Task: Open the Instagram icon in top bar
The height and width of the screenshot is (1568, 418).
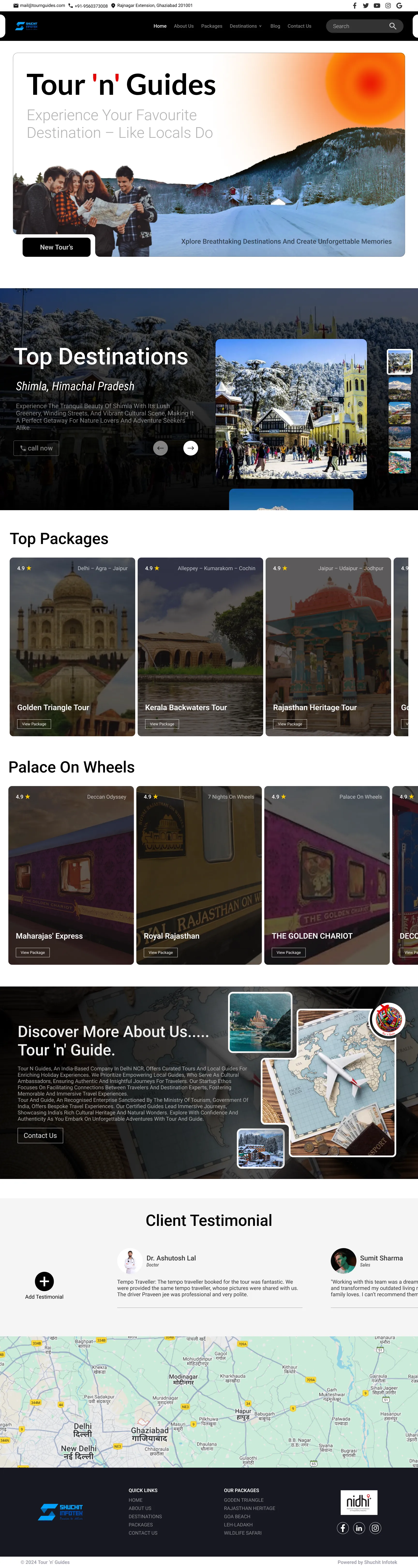Action: coord(388,6)
